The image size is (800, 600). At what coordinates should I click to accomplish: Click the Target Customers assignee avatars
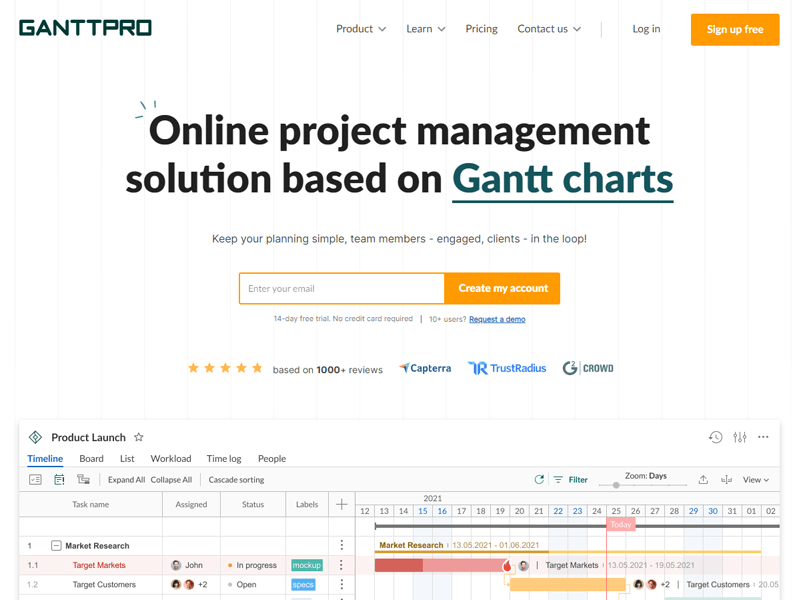[183, 585]
